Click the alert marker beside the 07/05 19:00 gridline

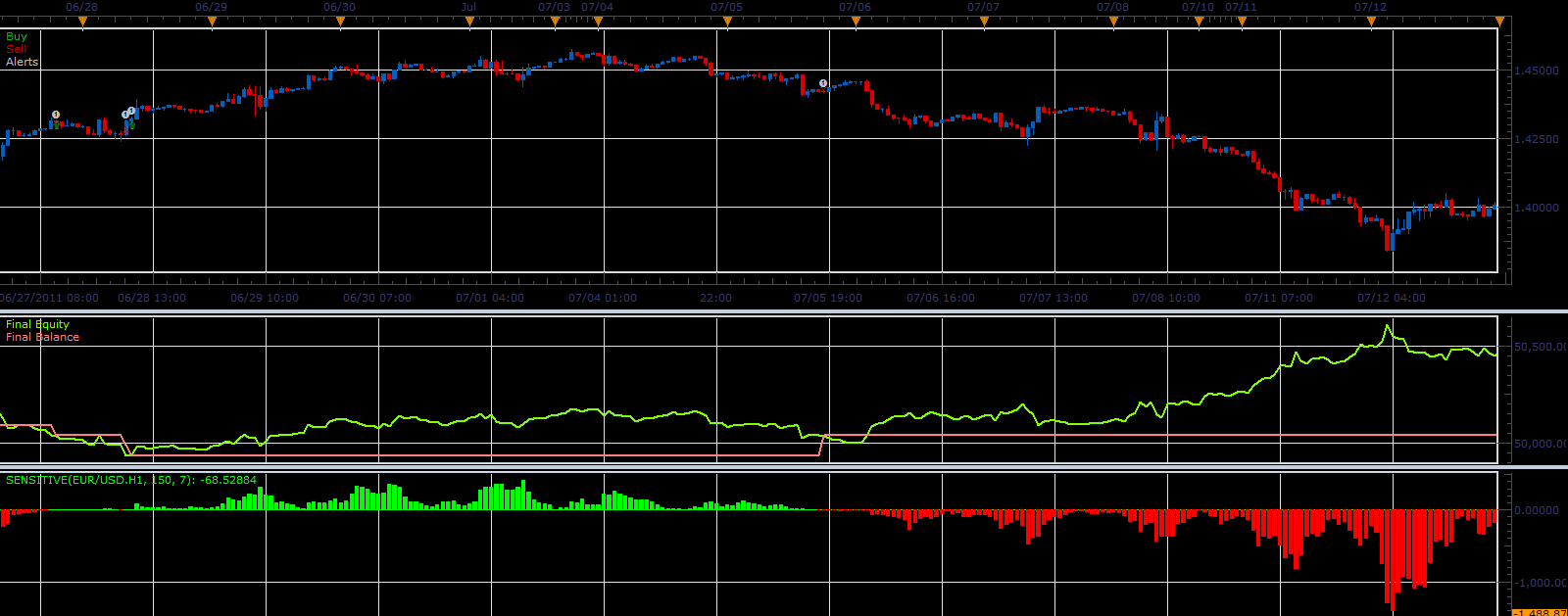[823, 83]
